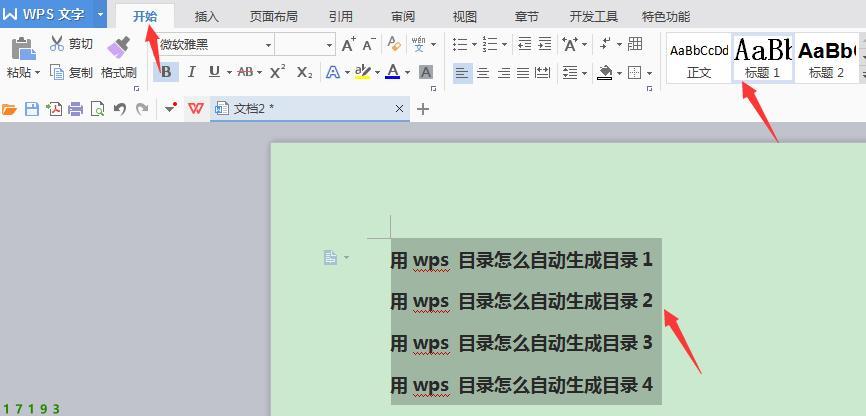Switch to the 引用 tab

(x=341, y=17)
